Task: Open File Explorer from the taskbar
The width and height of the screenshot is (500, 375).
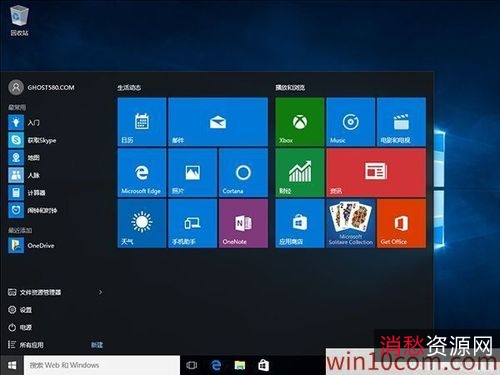Action: [240, 365]
